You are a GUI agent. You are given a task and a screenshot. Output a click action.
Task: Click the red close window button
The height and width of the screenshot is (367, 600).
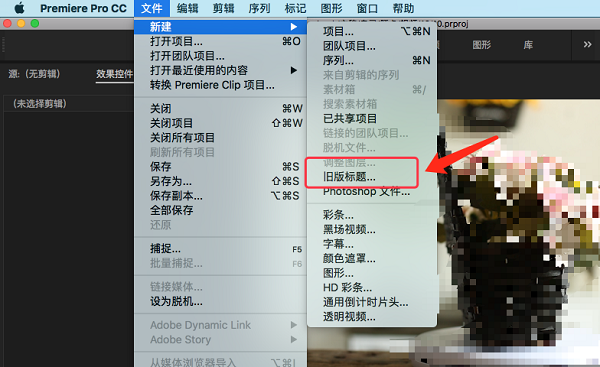coord(7,24)
